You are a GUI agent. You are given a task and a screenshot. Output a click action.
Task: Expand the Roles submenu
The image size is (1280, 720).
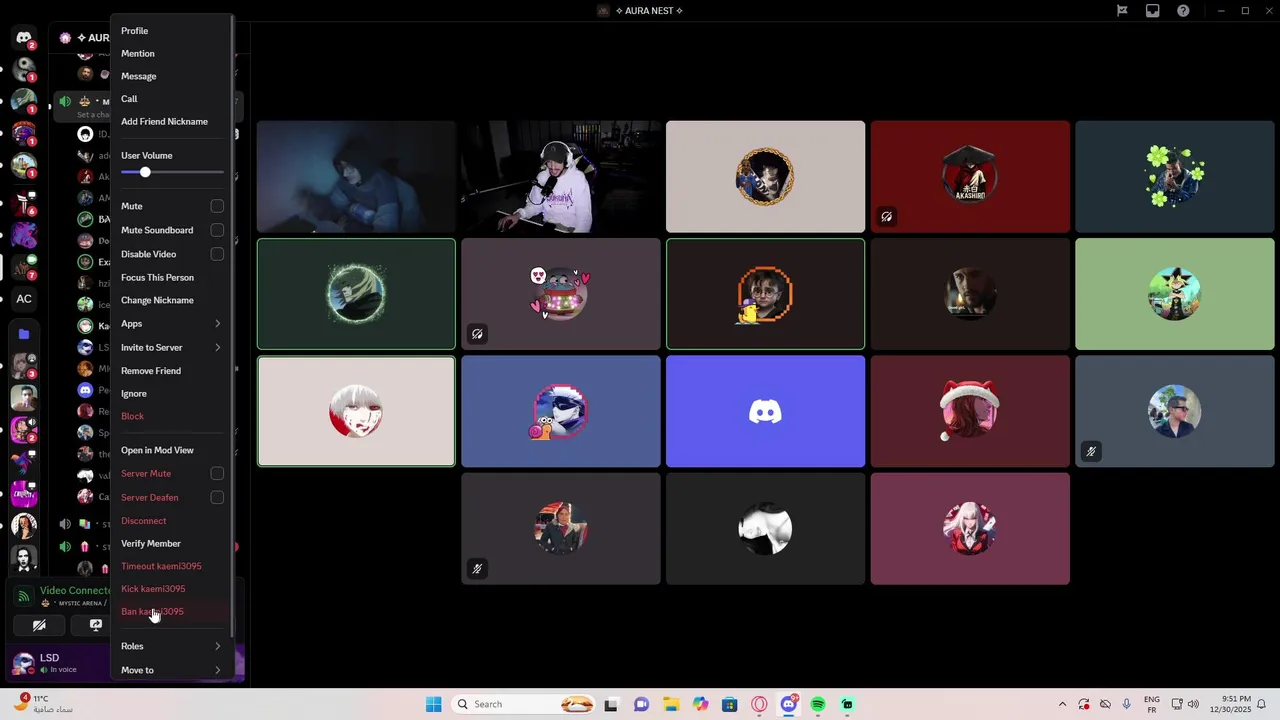[171, 646]
